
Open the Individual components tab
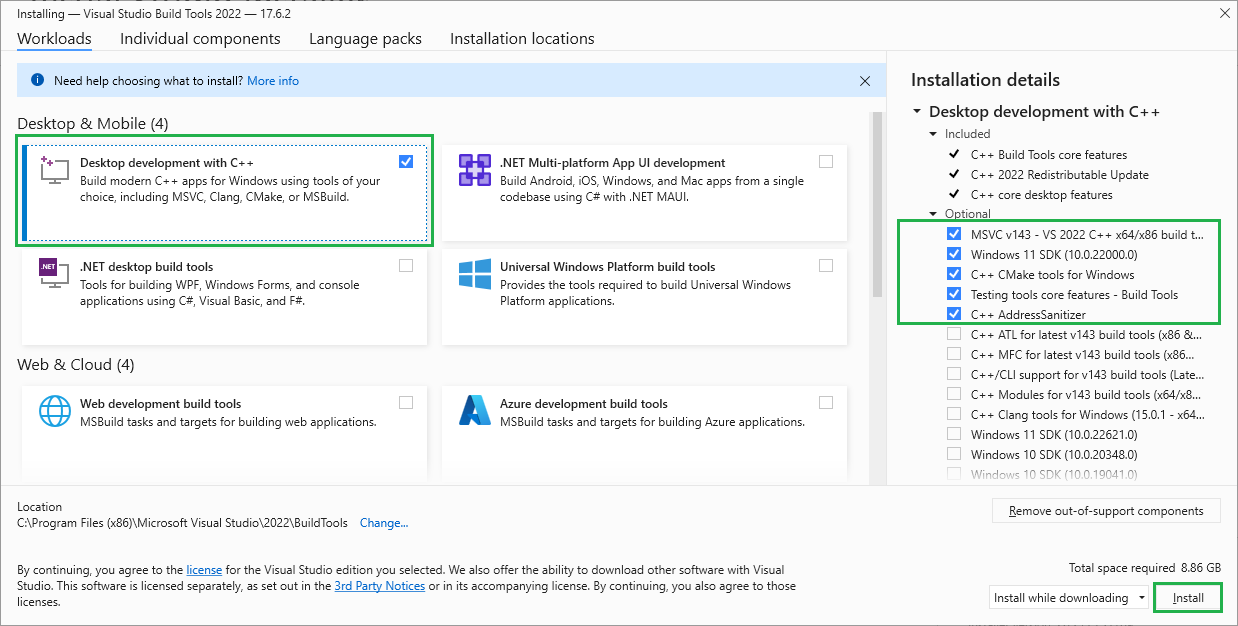coord(200,39)
